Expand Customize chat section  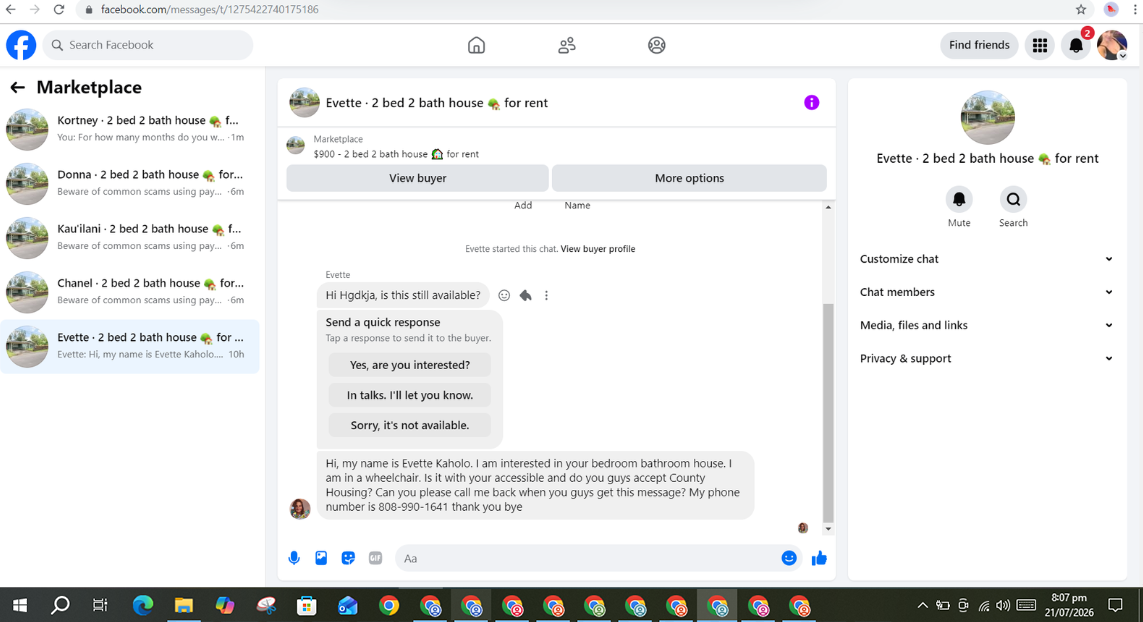coord(986,259)
